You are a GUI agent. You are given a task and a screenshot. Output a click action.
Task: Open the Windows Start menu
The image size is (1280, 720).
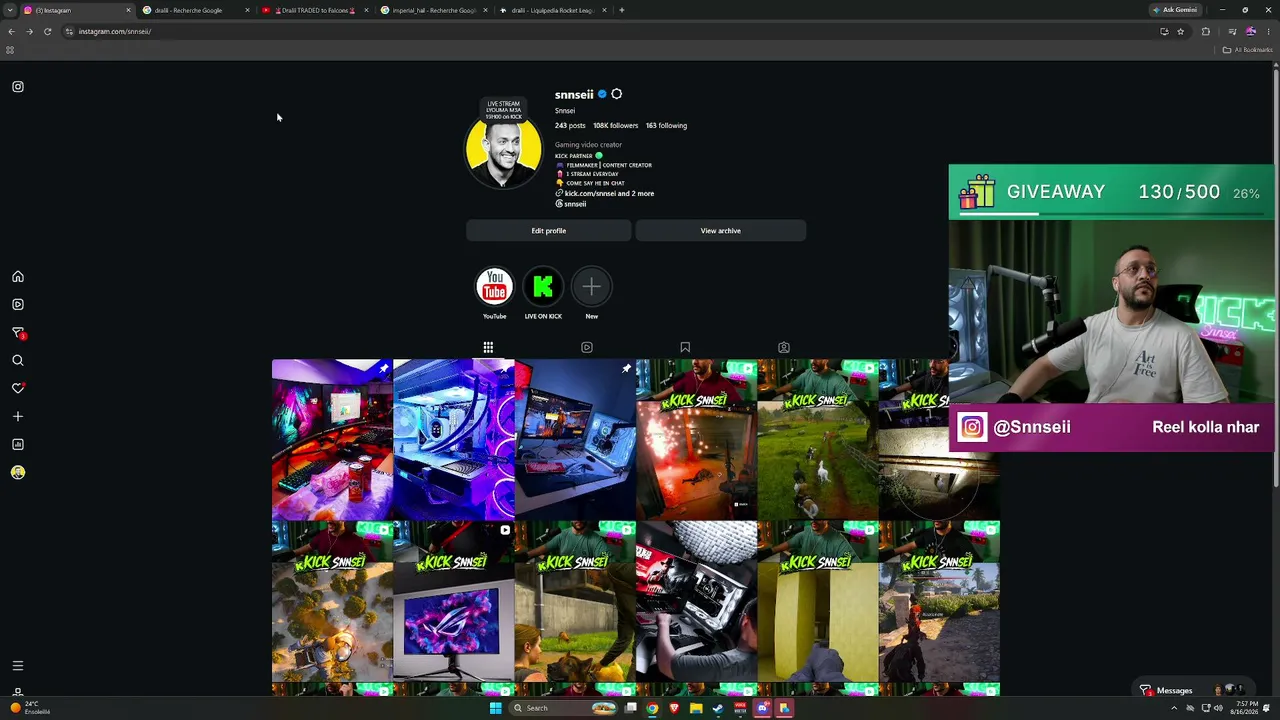click(x=495, y=709)
